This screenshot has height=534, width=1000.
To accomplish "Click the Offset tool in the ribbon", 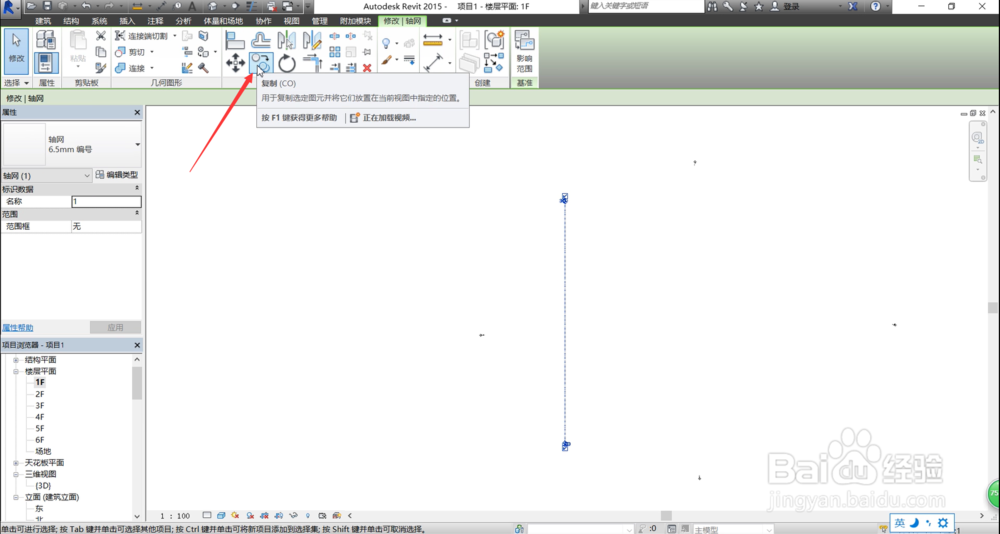I will coord(260,40).
